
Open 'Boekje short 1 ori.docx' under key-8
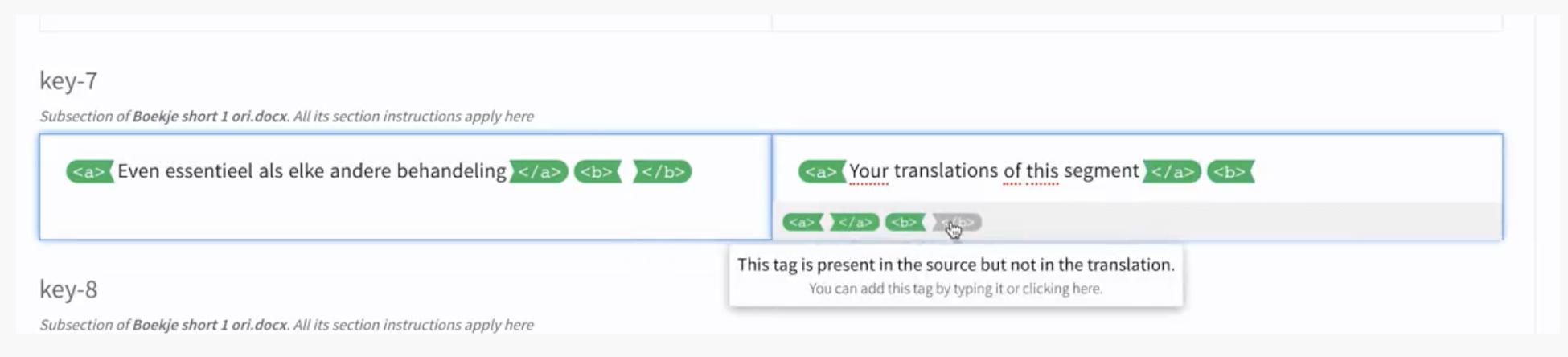pos(210,325)
